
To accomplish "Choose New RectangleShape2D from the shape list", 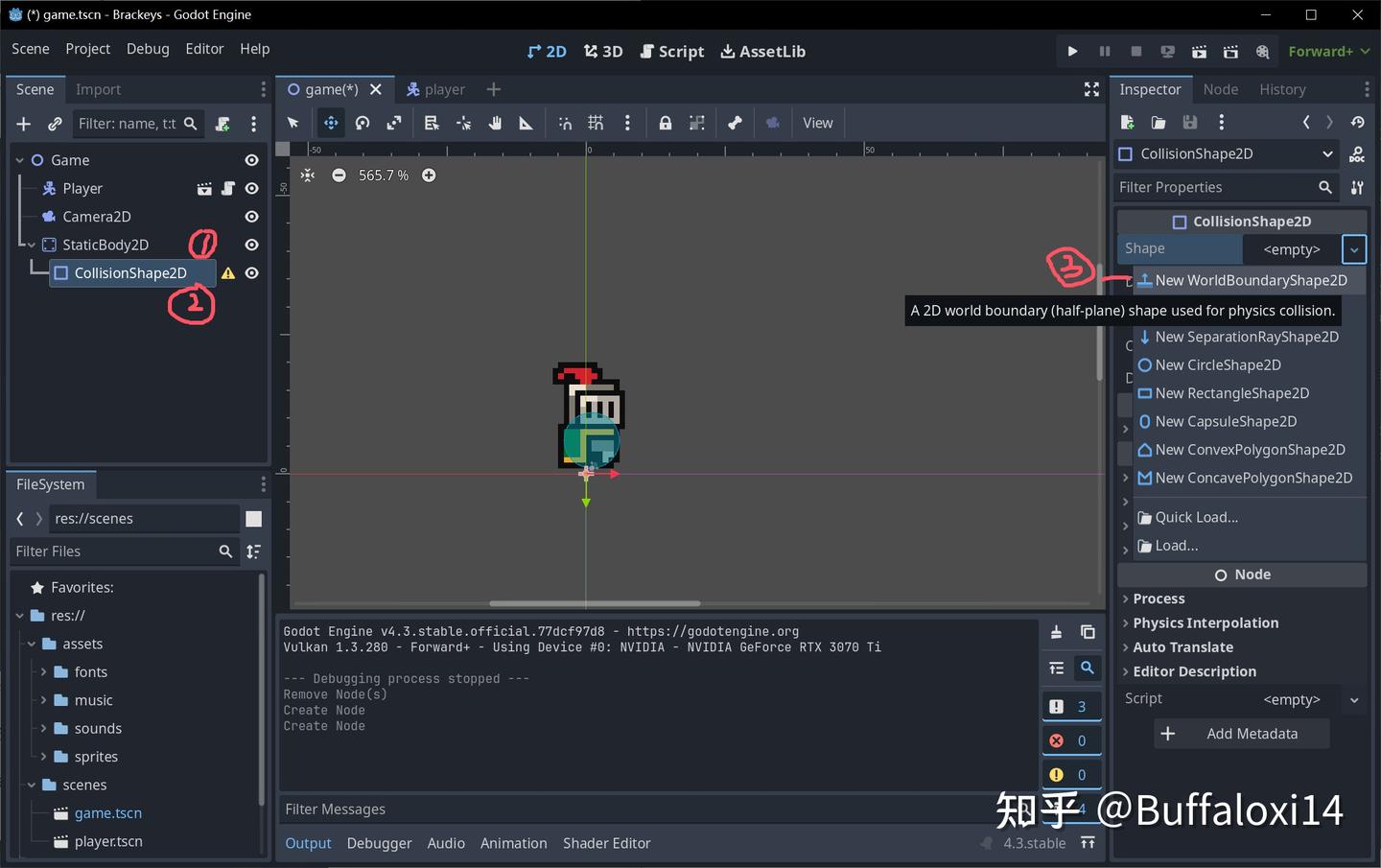I will tap(1231, 393).
